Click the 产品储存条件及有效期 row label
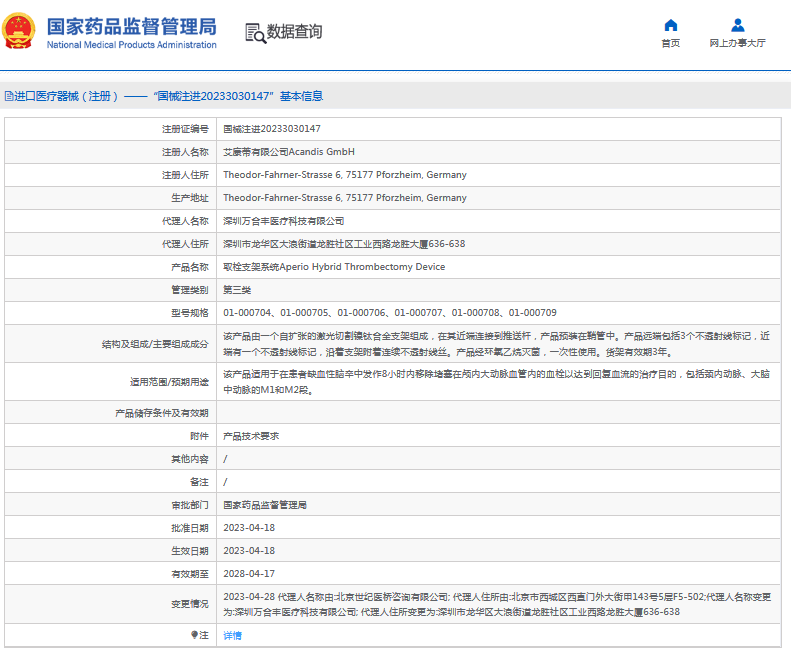Viewport: 791px width, 653px height. (x=162, y=413)
